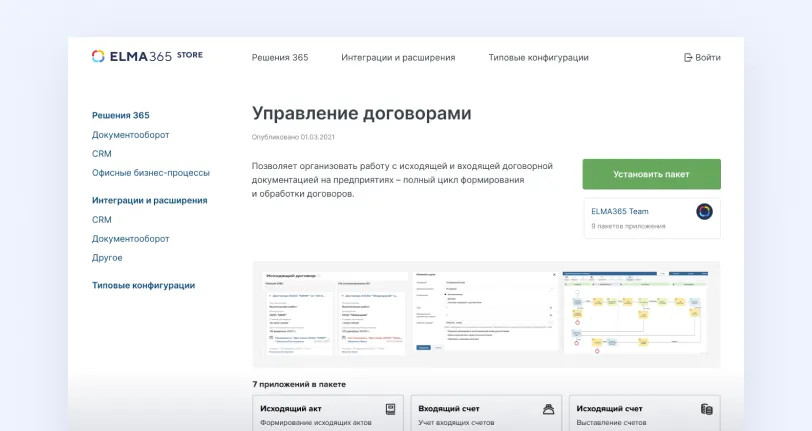Open Офисные бизнес-процессы sidebar link
The image size is (812, 431).
(x=151, y=173)
